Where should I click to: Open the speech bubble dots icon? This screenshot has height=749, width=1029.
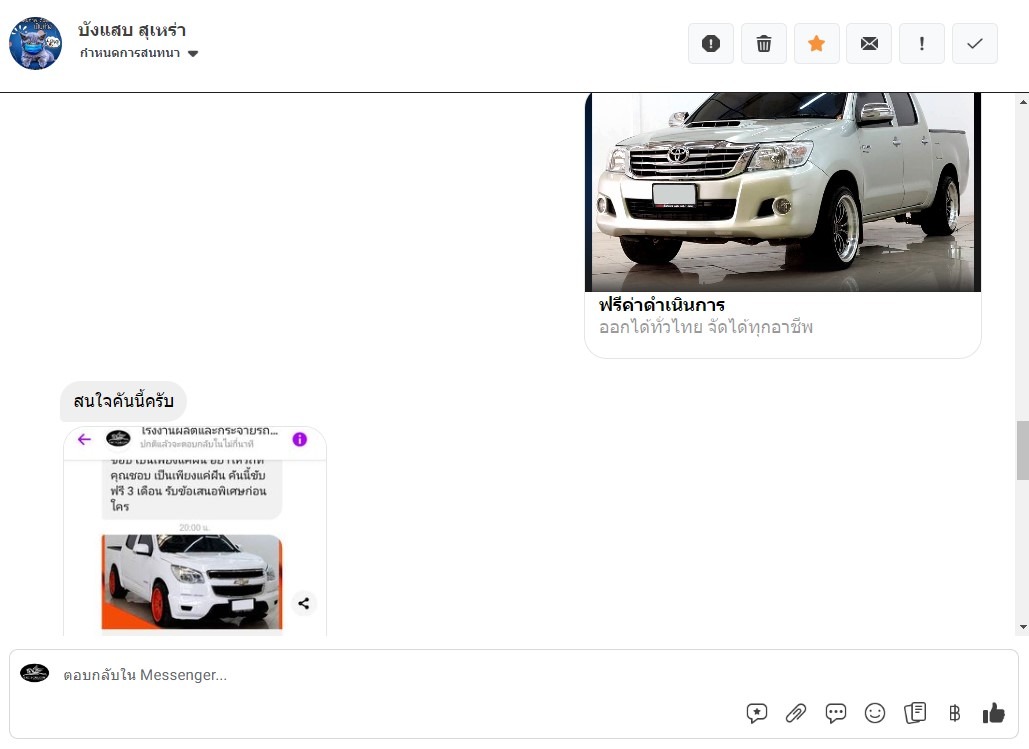click(x=836, y=713)
